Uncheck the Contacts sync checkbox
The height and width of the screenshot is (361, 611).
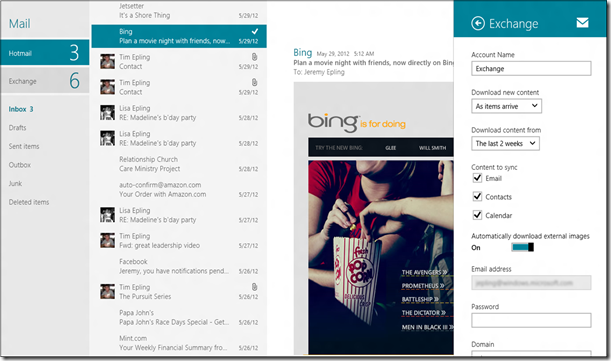(477, 196)
